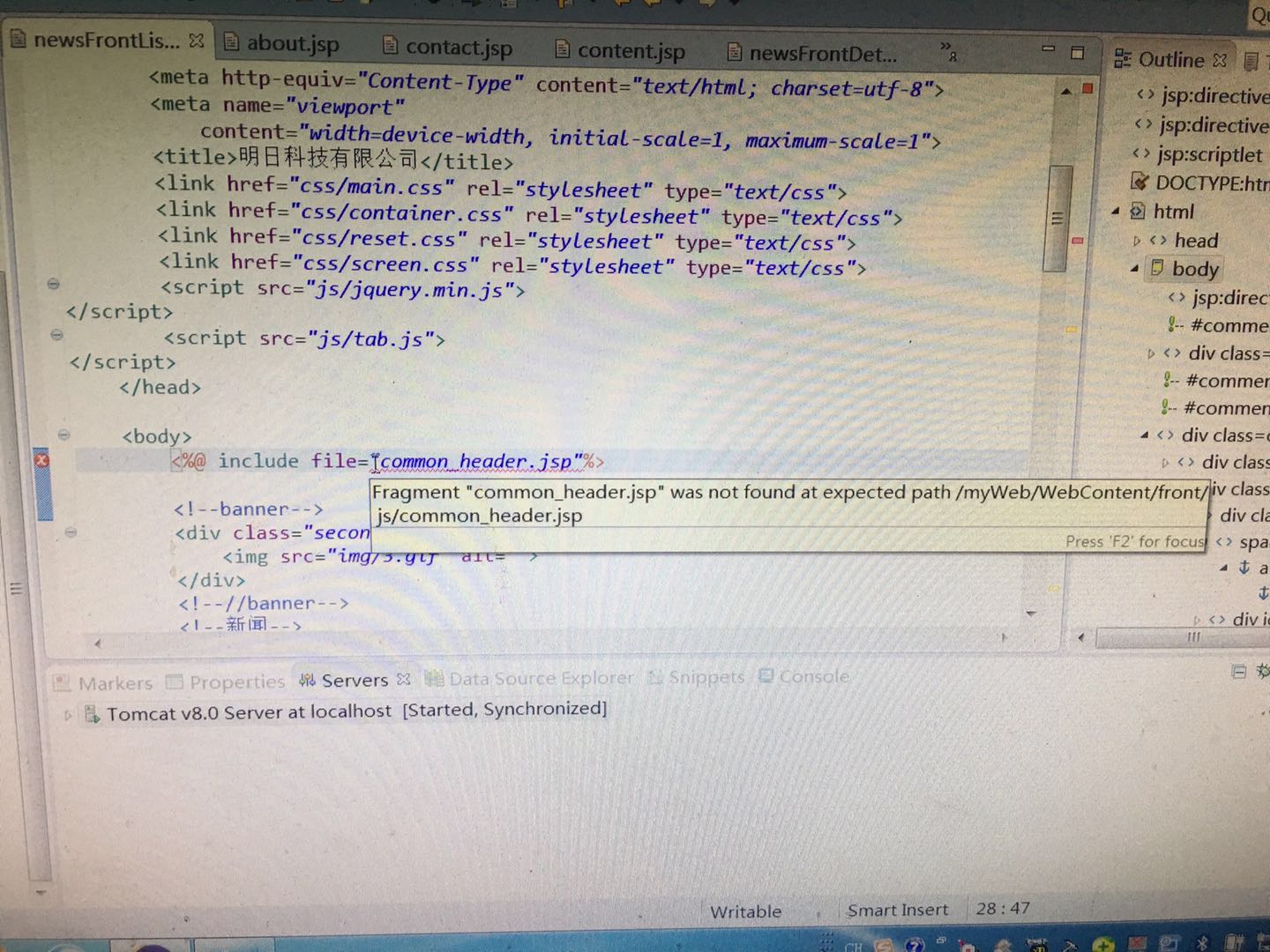This screenshot has width=1270, height=952.
Task: Expand the div class node between #comment rows
Action: click(x=1151, y=354)
